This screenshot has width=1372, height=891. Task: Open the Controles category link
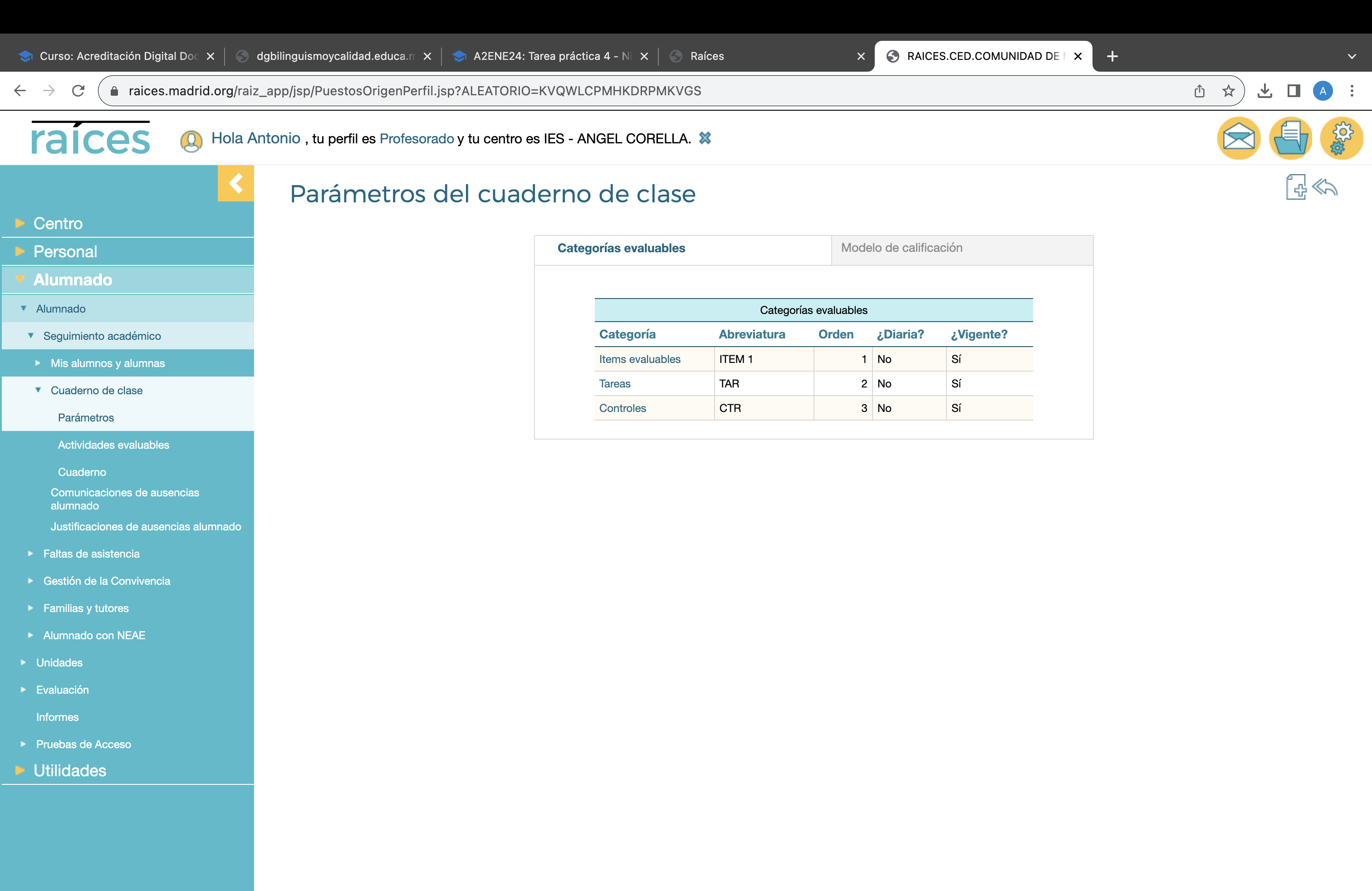tap(622, 408)
